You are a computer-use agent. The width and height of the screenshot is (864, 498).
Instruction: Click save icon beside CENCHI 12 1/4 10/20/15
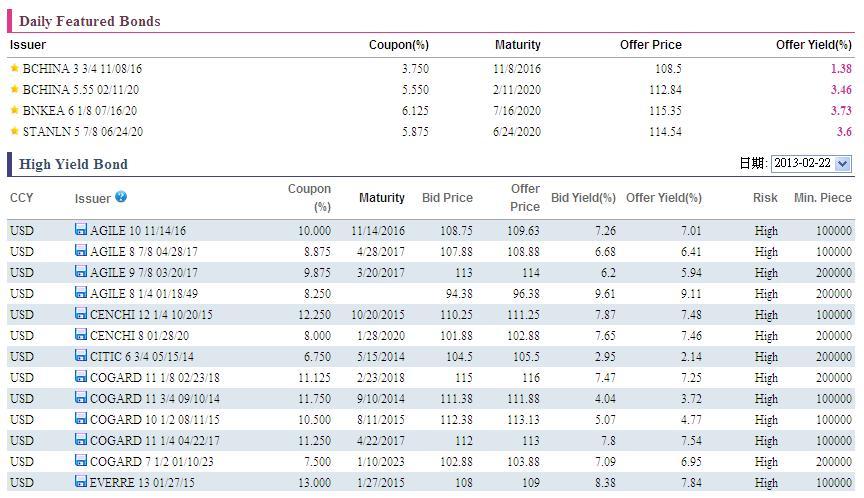(81, 314)
